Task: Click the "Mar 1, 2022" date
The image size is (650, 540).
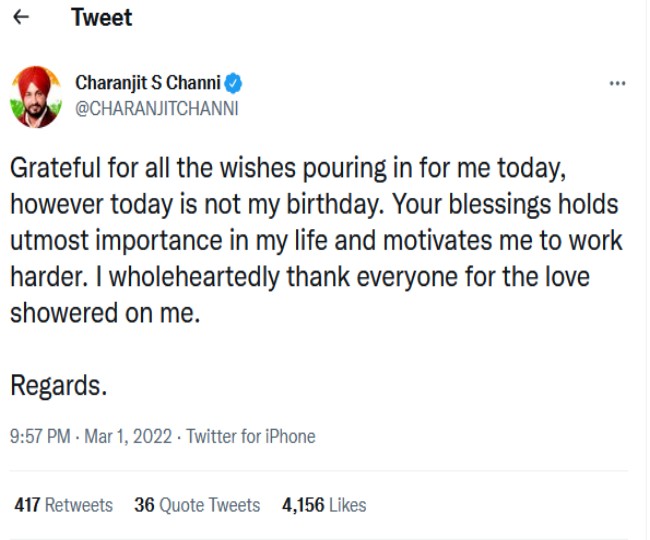Action: coord(129,436)
